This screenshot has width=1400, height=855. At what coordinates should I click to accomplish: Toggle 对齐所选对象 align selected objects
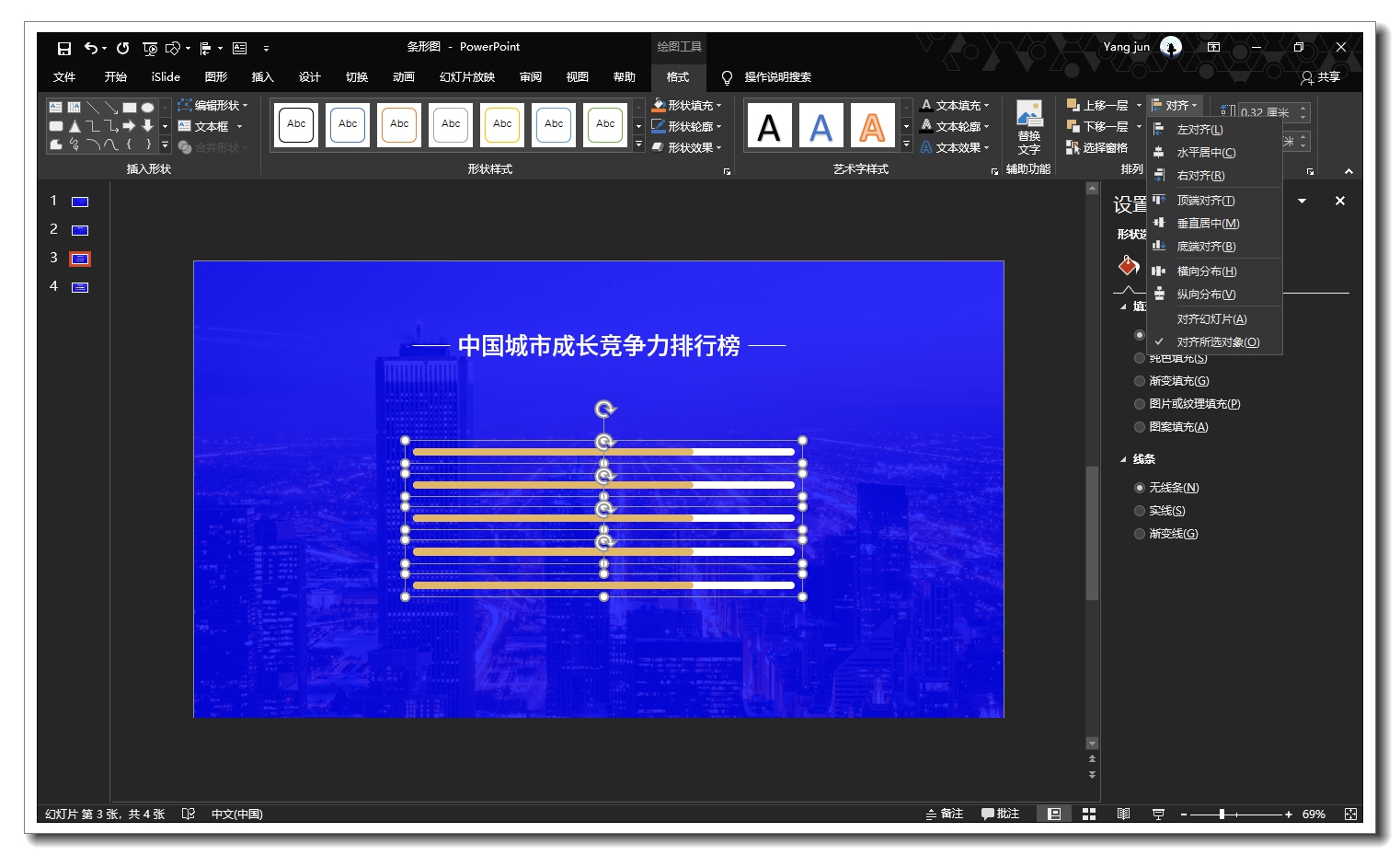pos(1215,342)
